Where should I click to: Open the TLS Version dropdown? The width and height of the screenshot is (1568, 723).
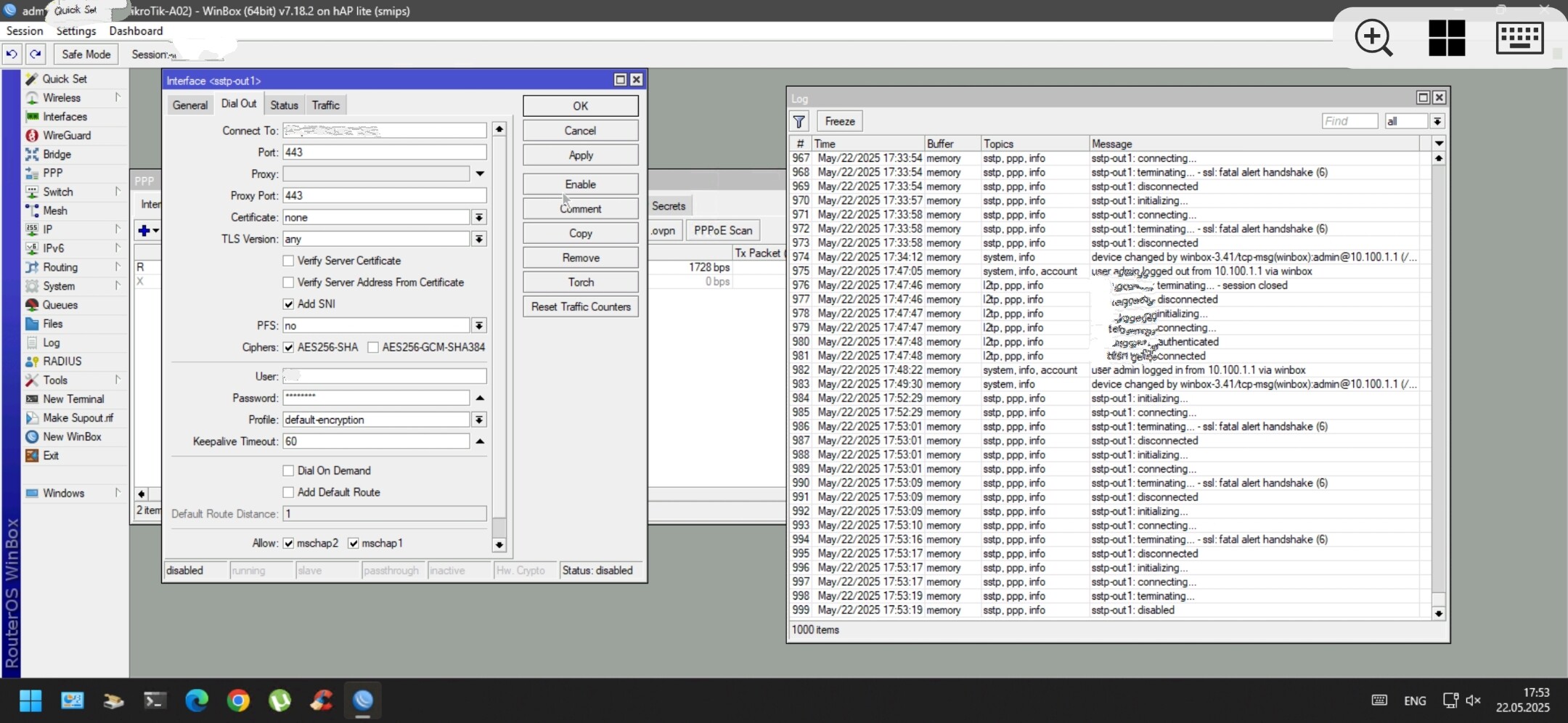(479, 240)
